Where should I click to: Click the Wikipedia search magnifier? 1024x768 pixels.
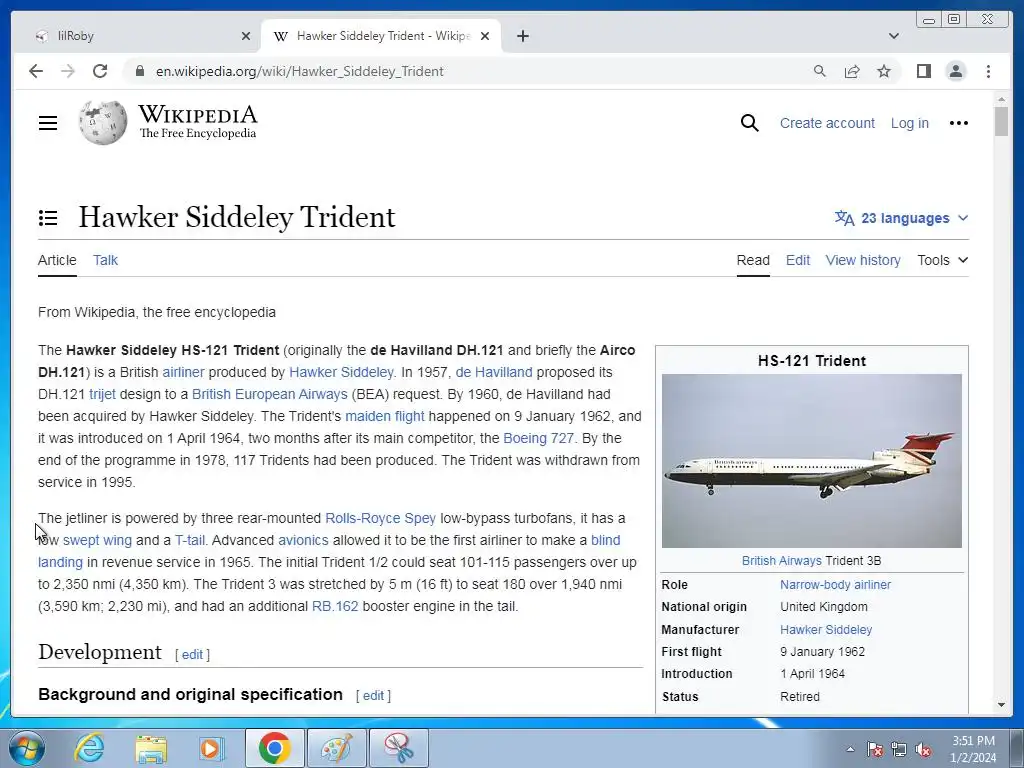pyautogui.click(x=750, y=123)
